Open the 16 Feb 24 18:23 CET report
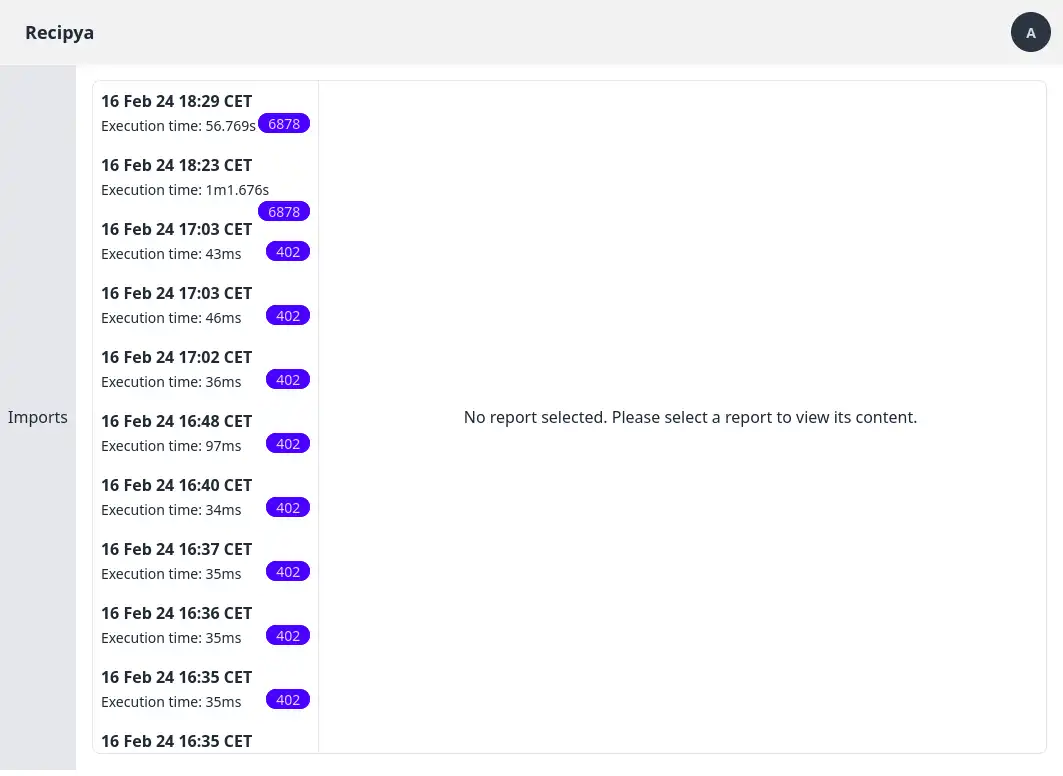The width and height of the screenshot is (1063, 776). point(205,178)
